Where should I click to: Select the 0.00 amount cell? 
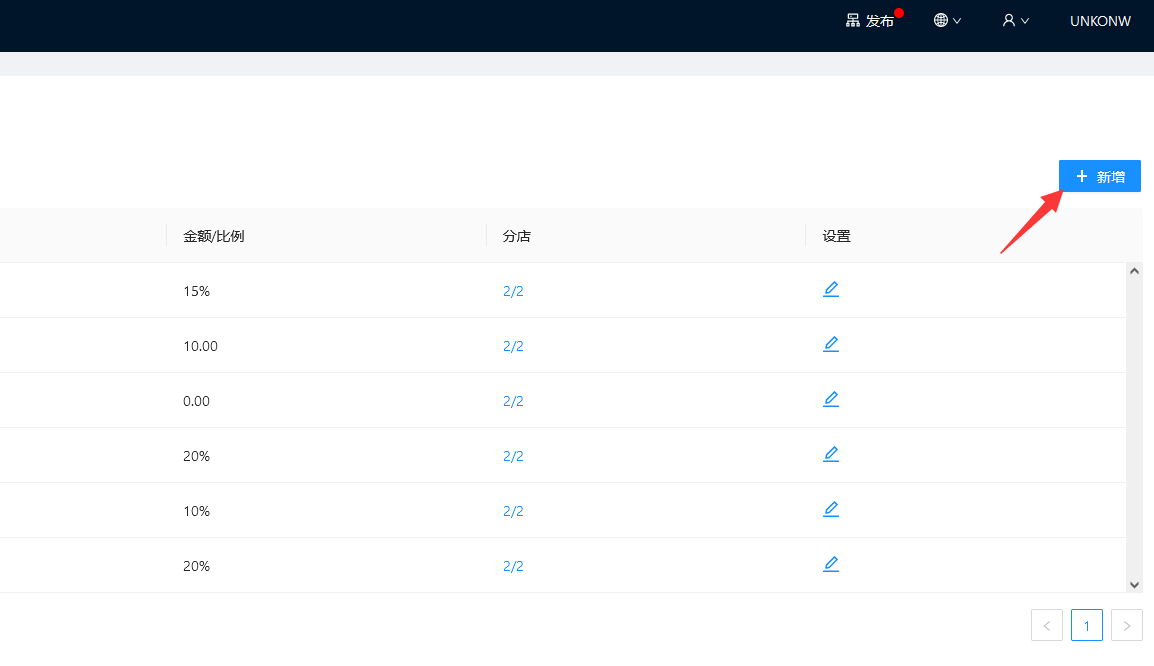[197, 401]
